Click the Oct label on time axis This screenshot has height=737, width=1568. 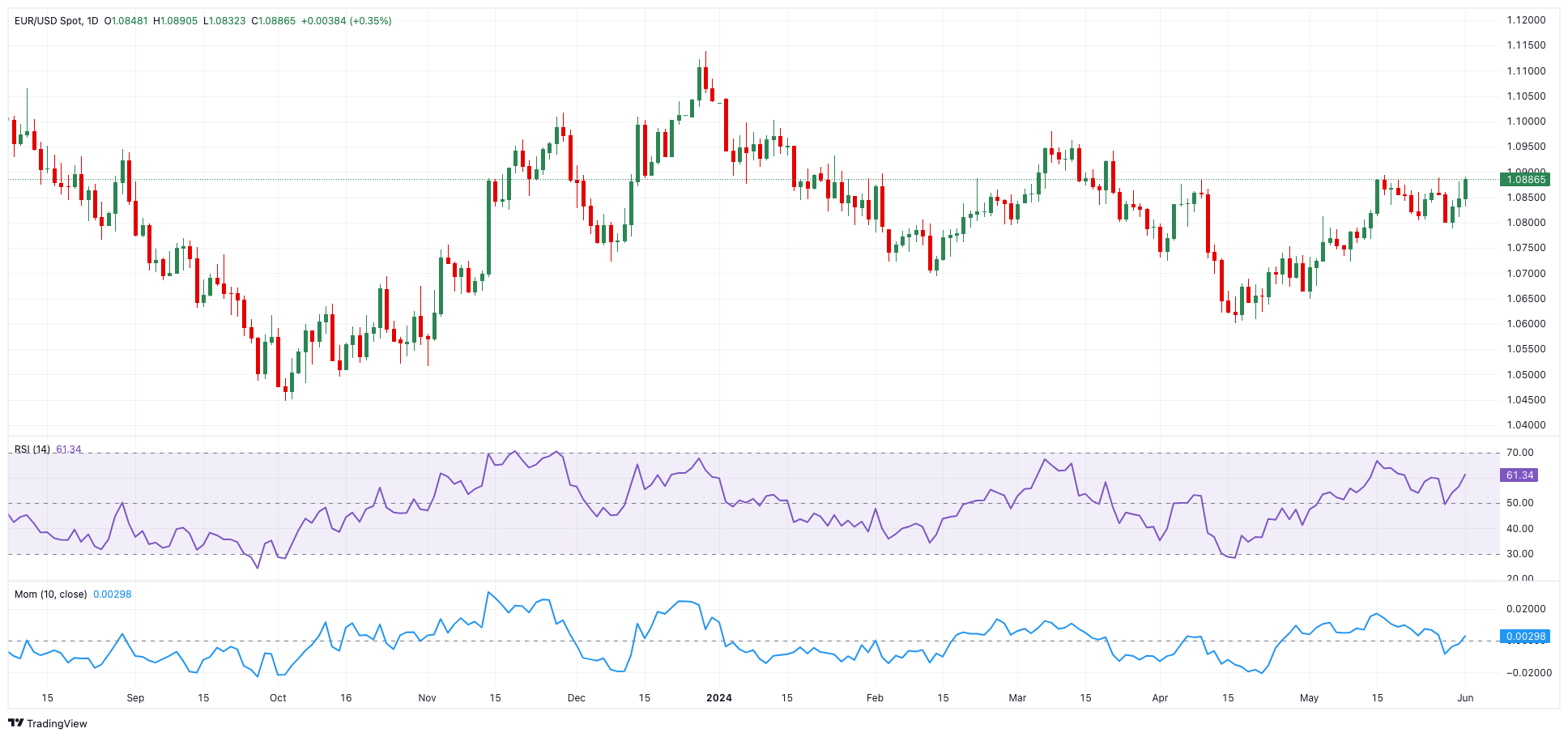click(278, 698)
